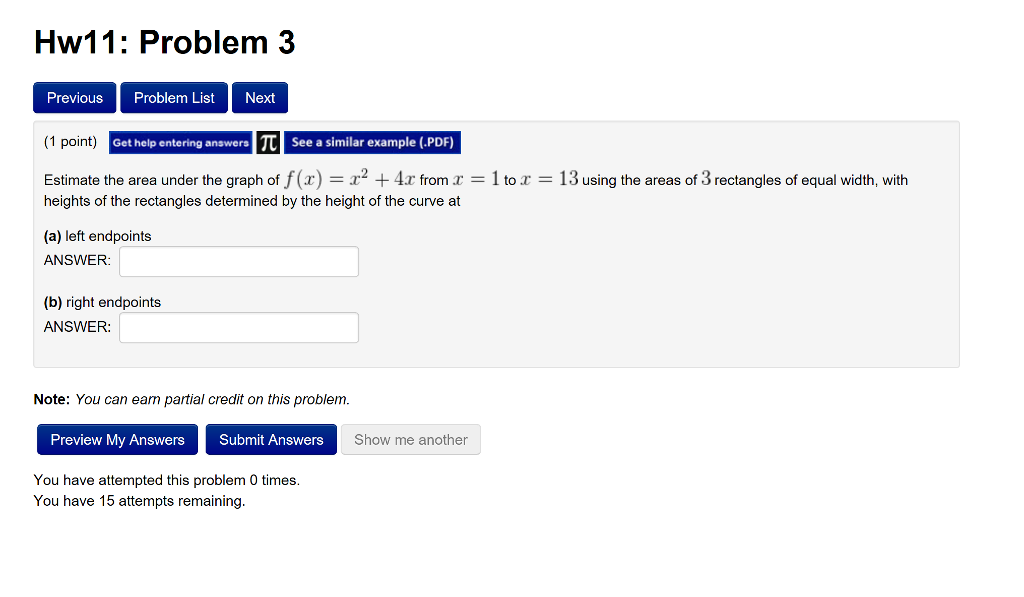Open "See a similar example (.PDF)"
This screenshot has width=1024, height=597.
click(371, 142)
